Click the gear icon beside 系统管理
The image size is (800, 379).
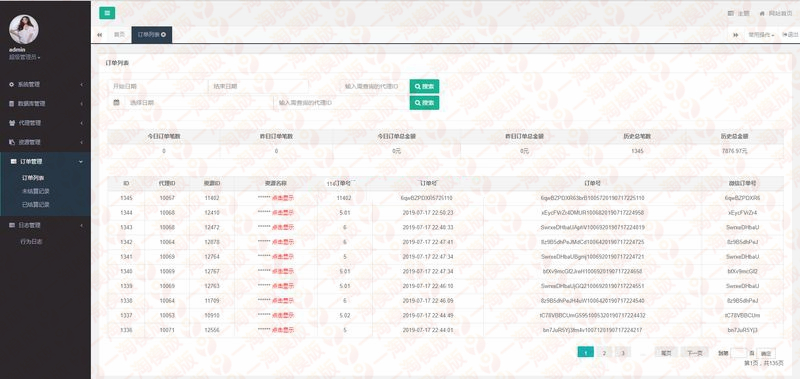coord(12,84)
